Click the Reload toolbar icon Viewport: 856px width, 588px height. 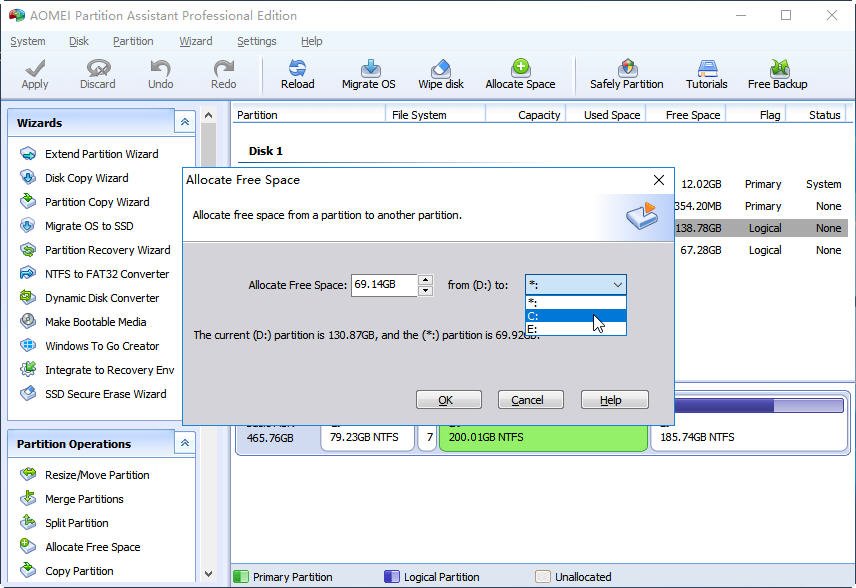click(298, 74)
